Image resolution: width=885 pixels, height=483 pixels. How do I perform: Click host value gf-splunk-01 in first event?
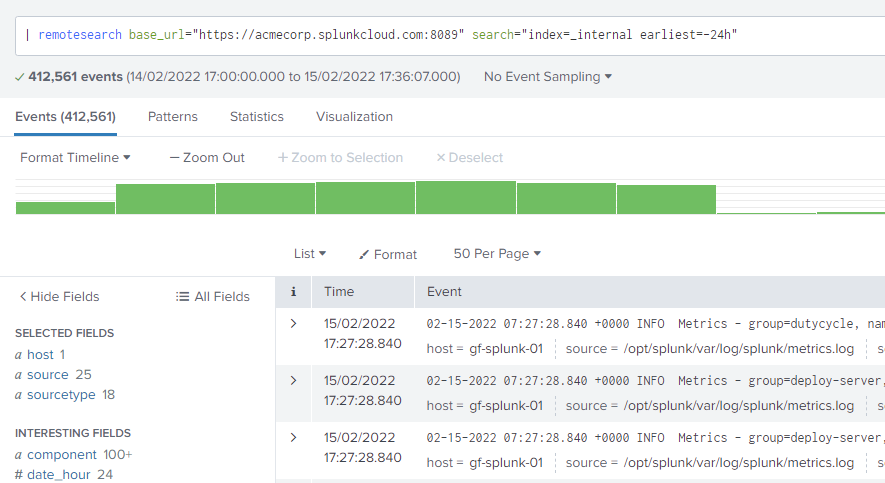[506, 349]
